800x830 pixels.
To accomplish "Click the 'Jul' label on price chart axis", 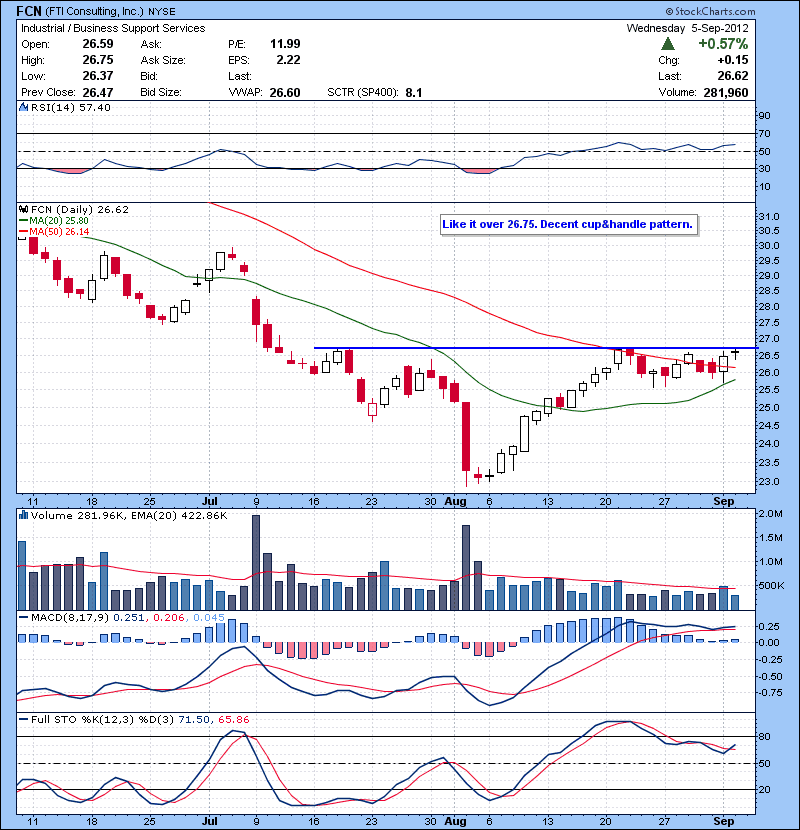I will click(x=210, y=501).
